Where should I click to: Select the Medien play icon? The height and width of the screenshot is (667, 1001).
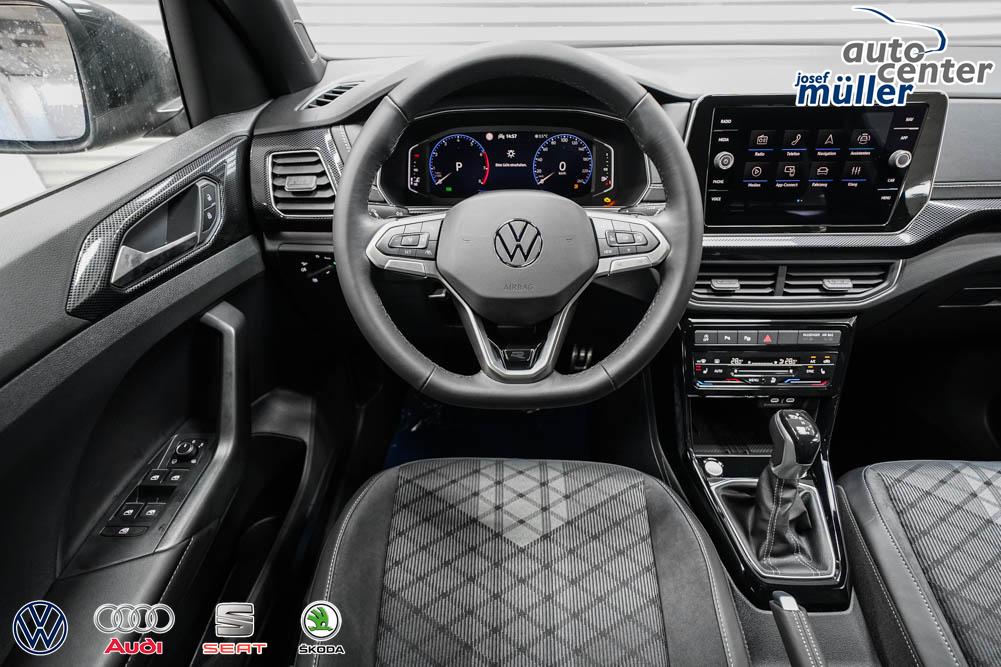[757, 171]
